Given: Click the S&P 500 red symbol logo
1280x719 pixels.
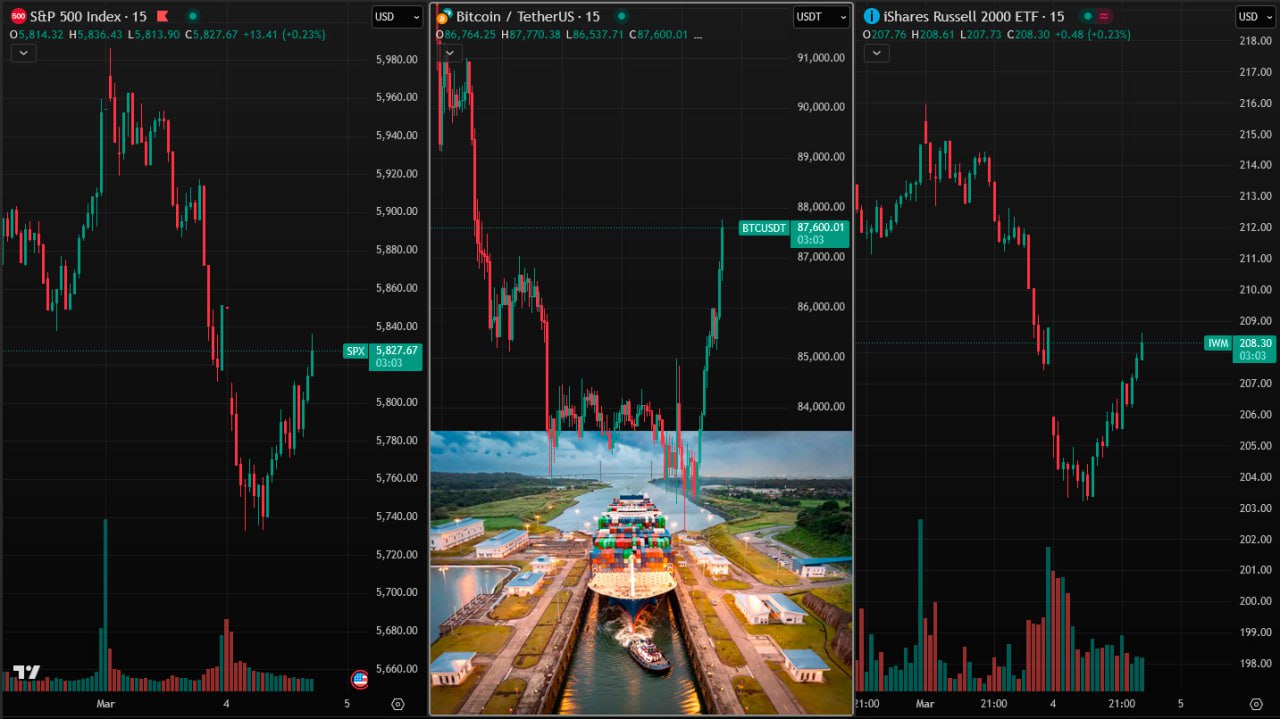Looking at the screenshot, I should [18, 16].
